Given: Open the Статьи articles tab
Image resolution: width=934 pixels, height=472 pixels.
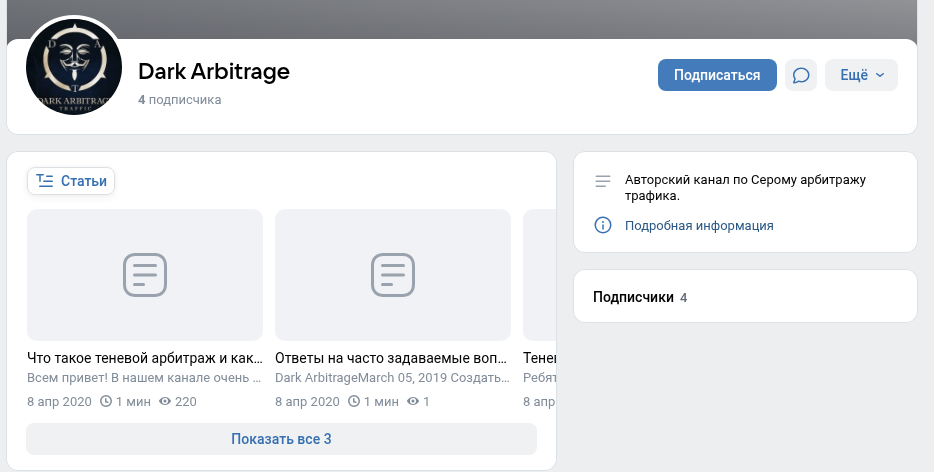Looking at the screenshot, I should click(x=71, y=181).
